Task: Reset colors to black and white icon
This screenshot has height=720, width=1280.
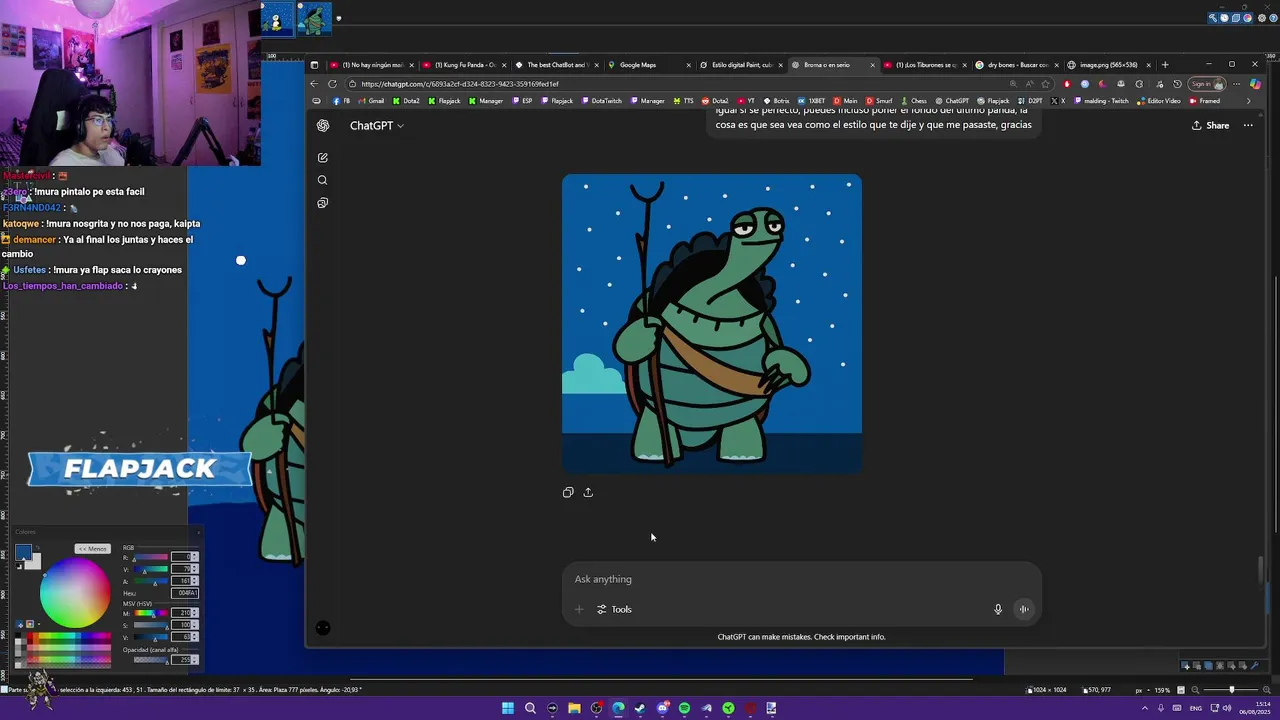Action: pyautogui.click(x=19, y=566)
